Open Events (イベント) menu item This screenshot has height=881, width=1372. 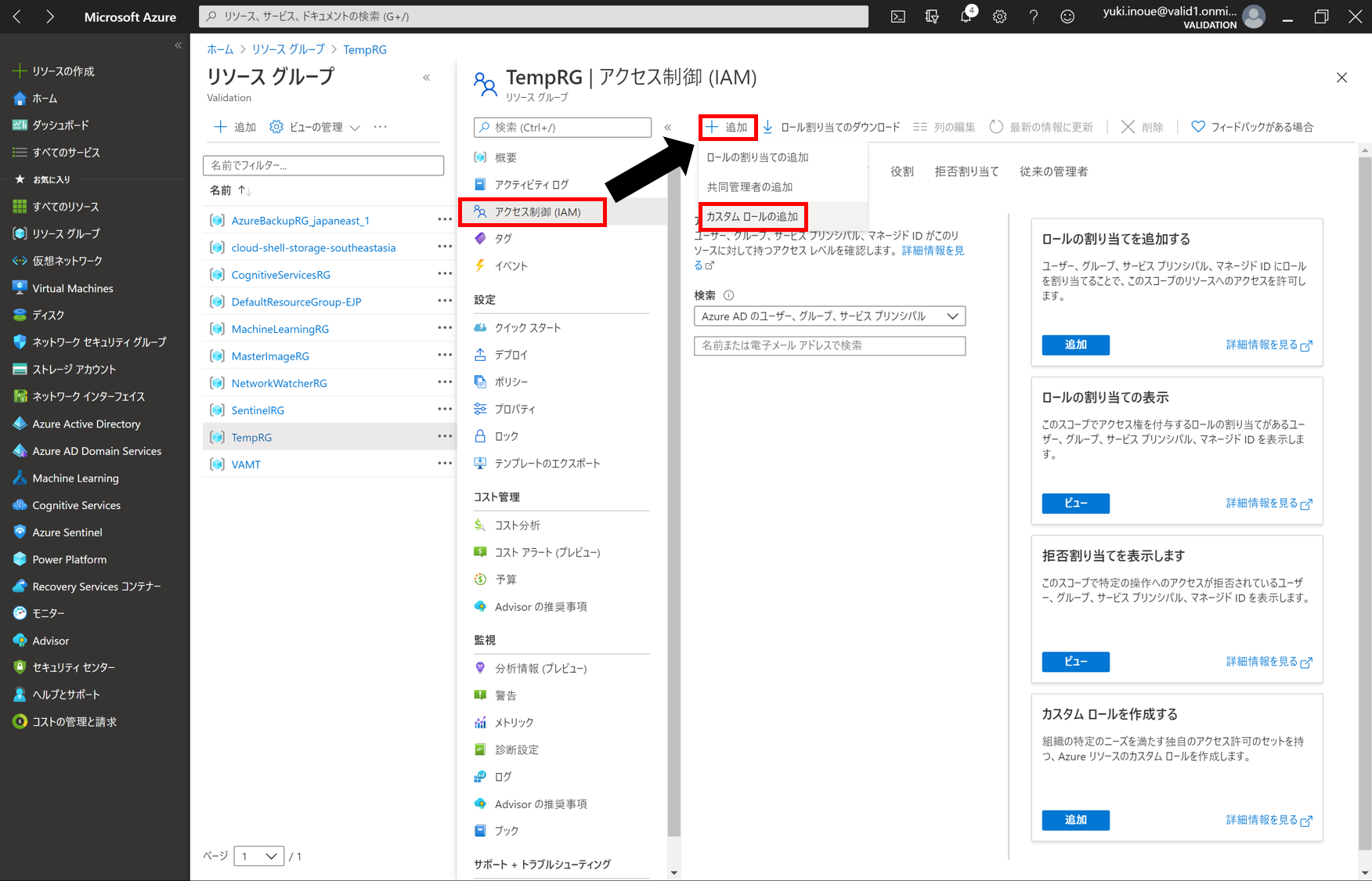pyautogui.click(x=511, y=266)
